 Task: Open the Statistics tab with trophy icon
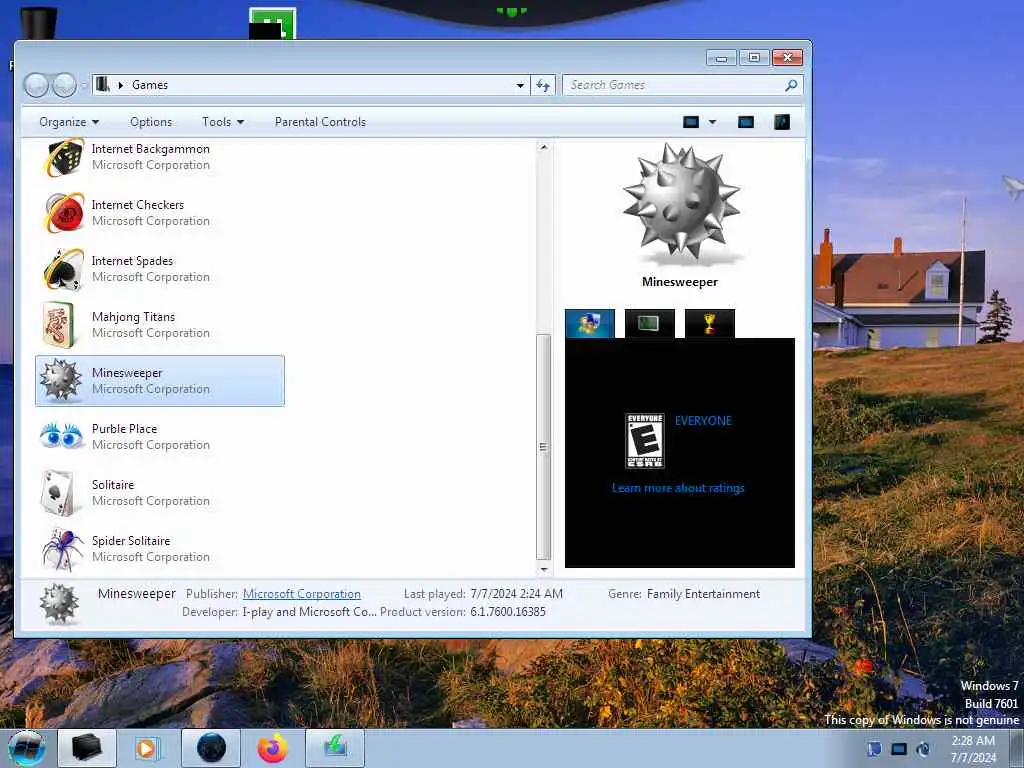point(709,324)
